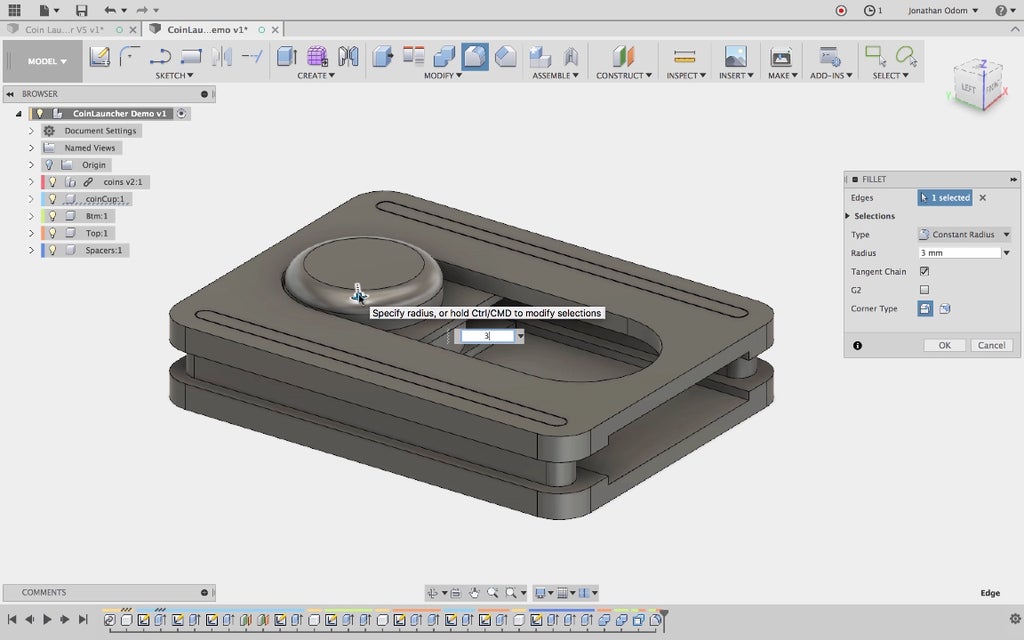Switch to the Coin Lau...r V5 v1 tab
The height and width of the screenshot is (640, 1024).
point(64,29)
